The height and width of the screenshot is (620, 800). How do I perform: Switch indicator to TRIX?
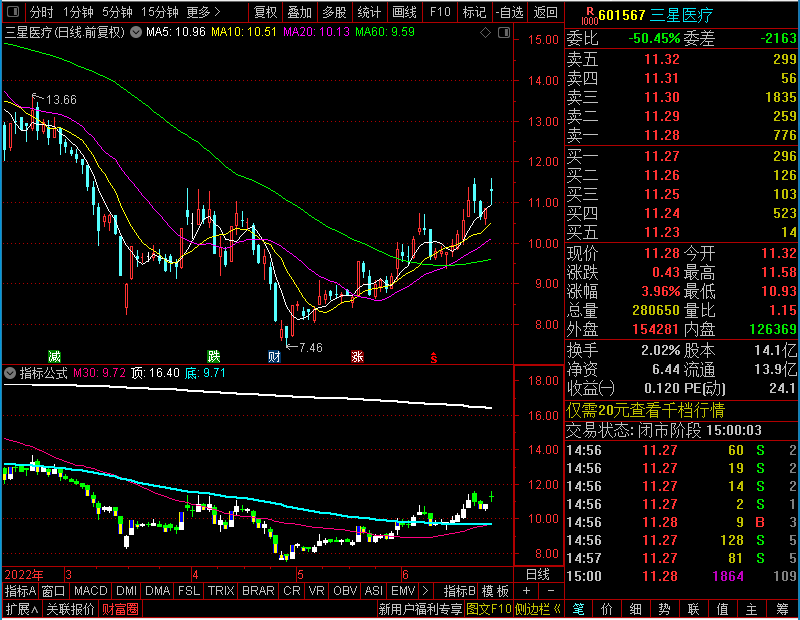point(221,591)
